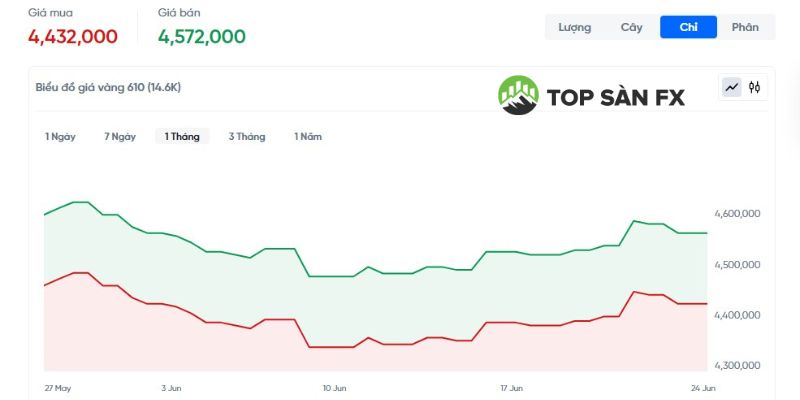
Task: Select the Chỉ unit toggle
Action: pos(688,27)
